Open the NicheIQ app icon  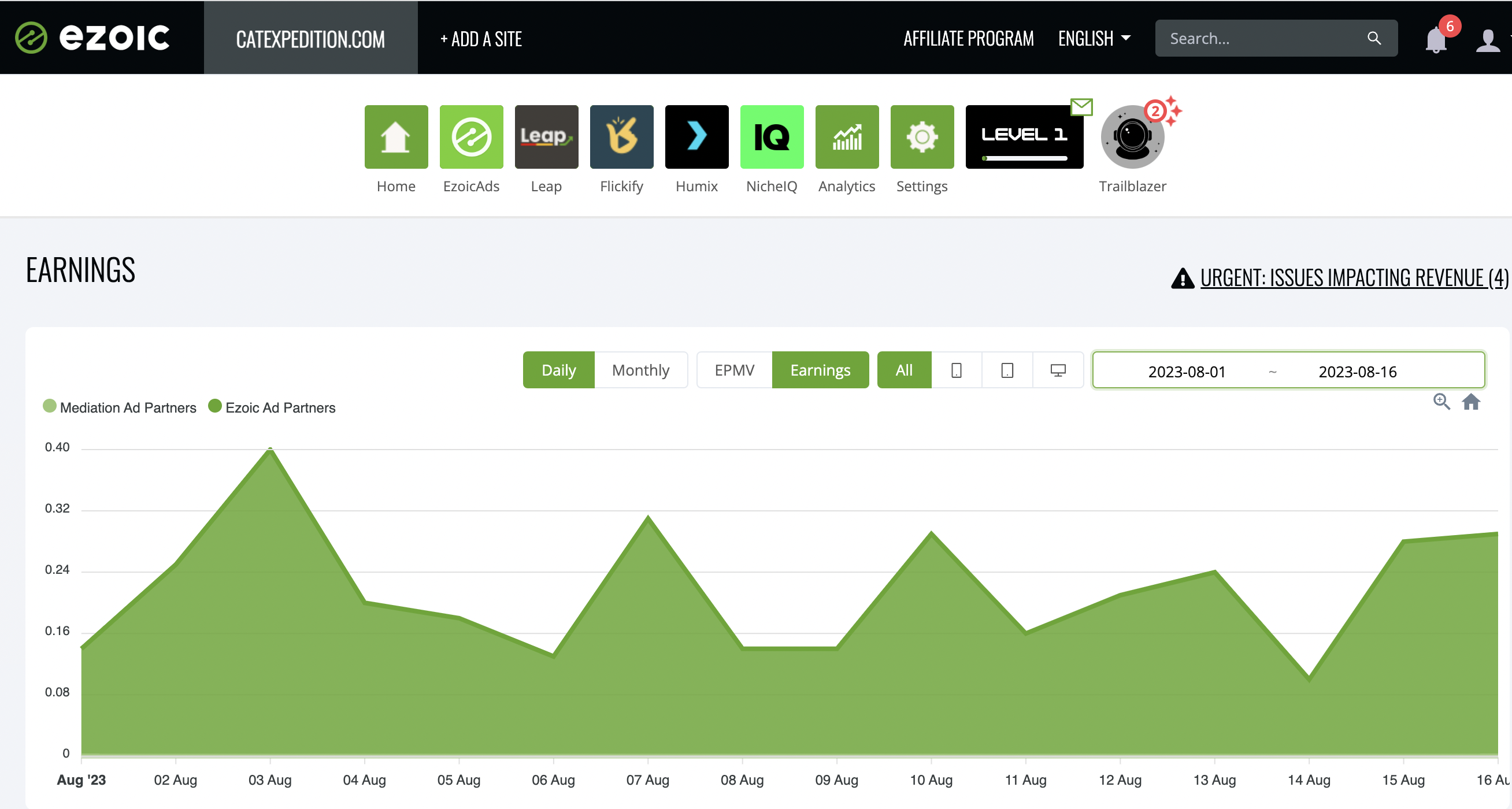pos(772,137)
